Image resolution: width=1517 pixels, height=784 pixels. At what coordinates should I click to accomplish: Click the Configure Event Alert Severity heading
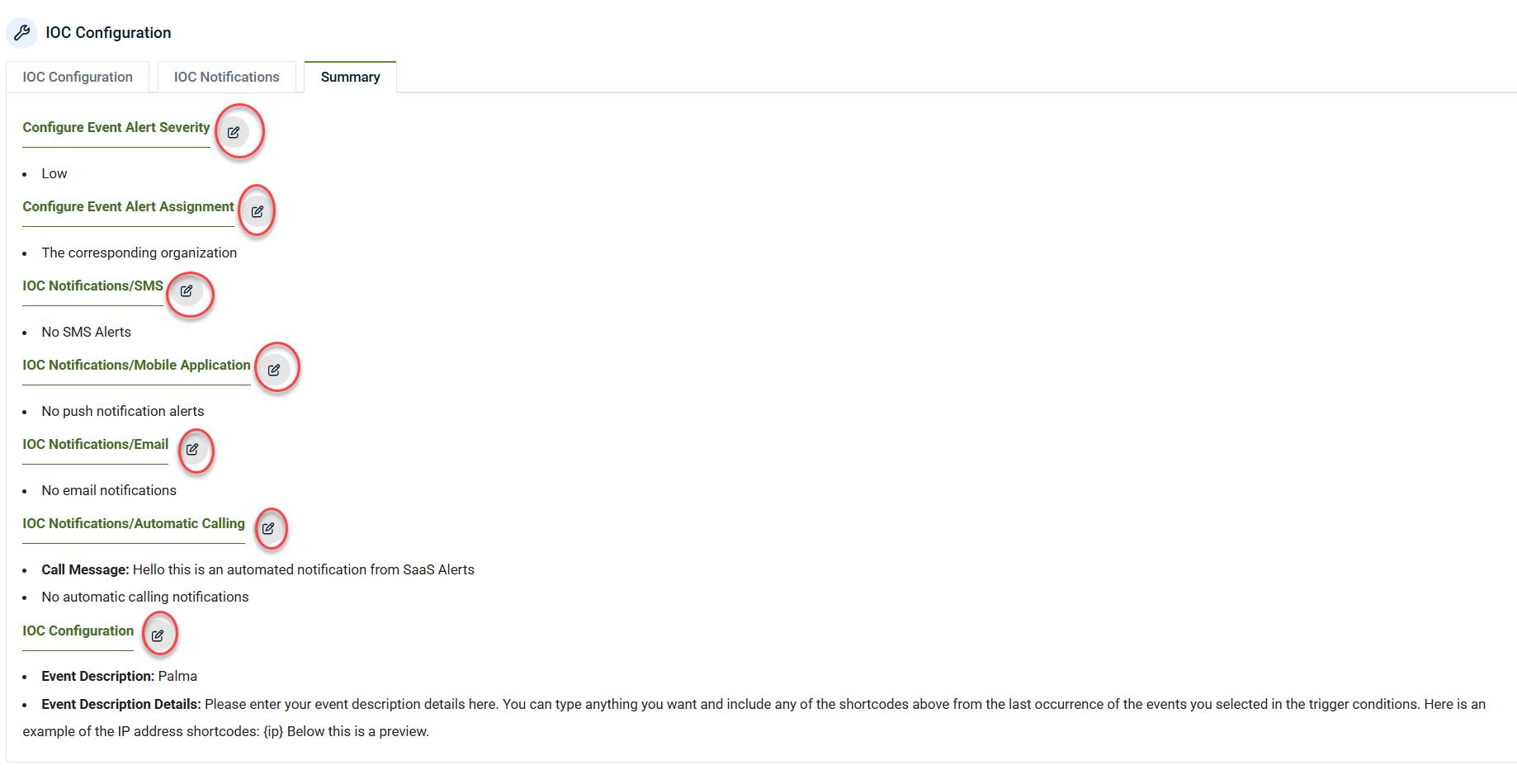pyautogui.click(x=116, y=127)
